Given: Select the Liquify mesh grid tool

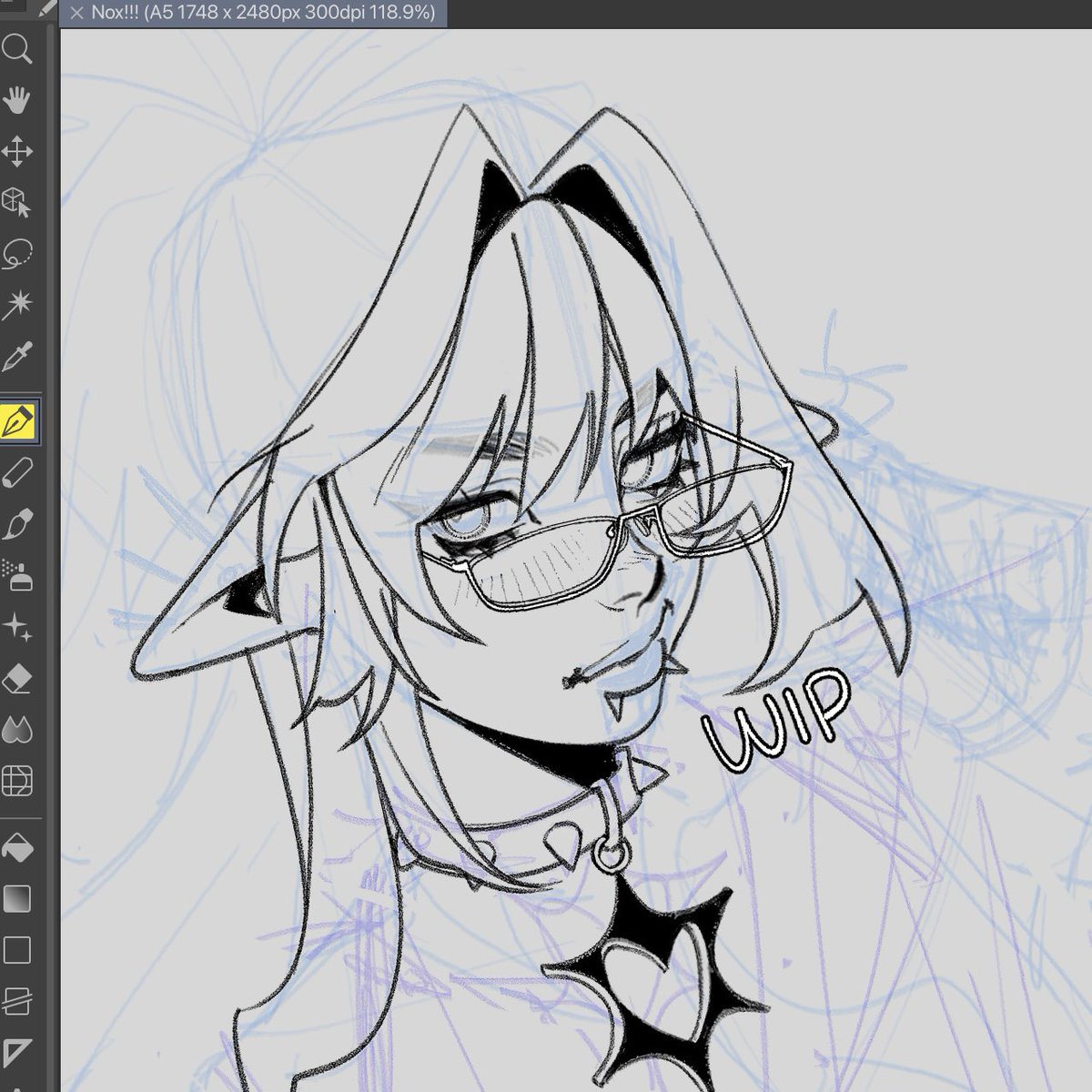Looking at the screenshot, I should pyautogui.click(x=17, y=781).
